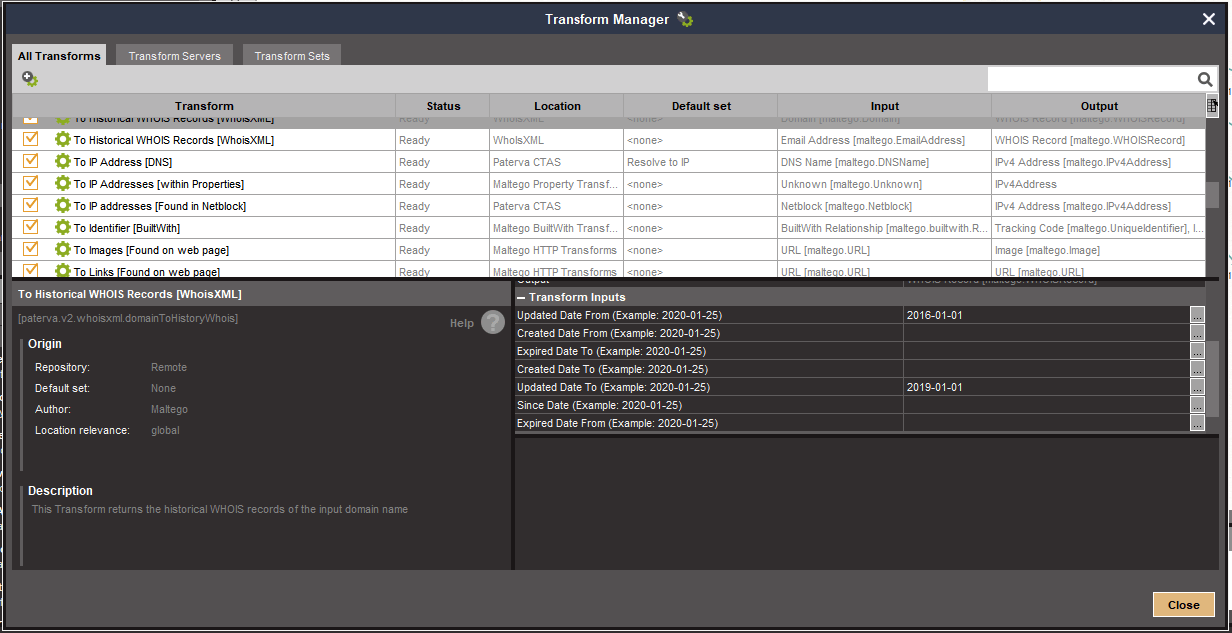Sort by the Transform column header

click(x=204, y=106)
